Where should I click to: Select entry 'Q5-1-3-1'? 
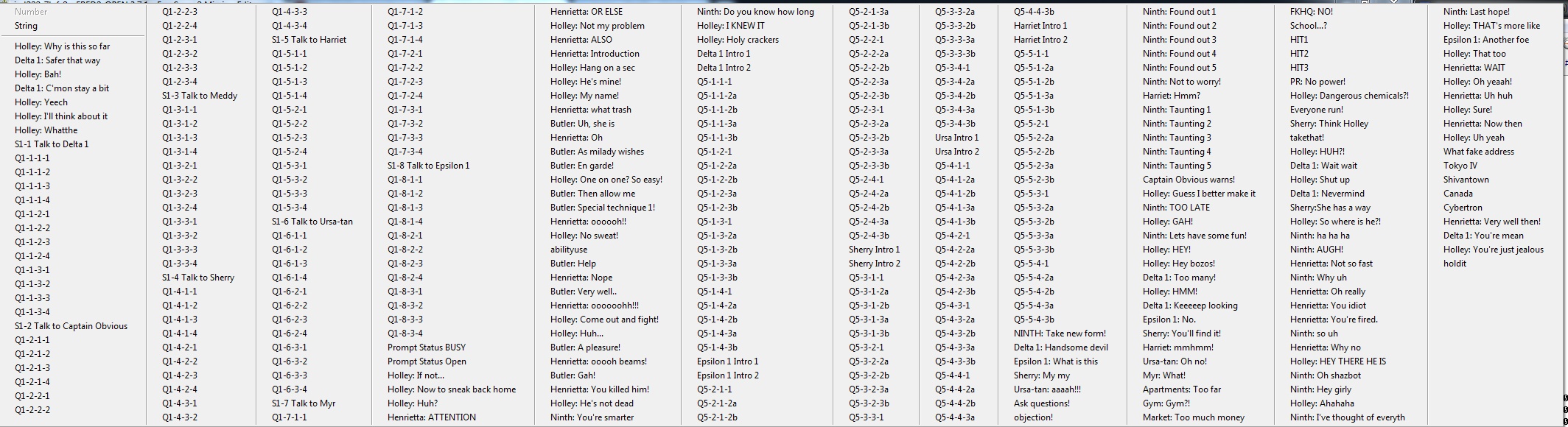coord(715,222)
